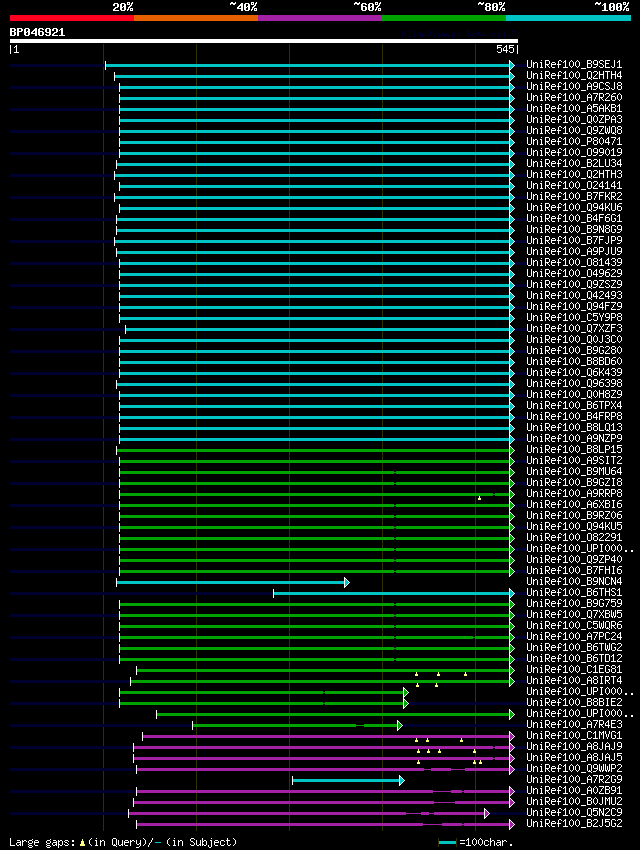The image size is (640, 850).
Task: Select the UniRef100_Q94KU5 label
Action: click(x=574, y=526)
